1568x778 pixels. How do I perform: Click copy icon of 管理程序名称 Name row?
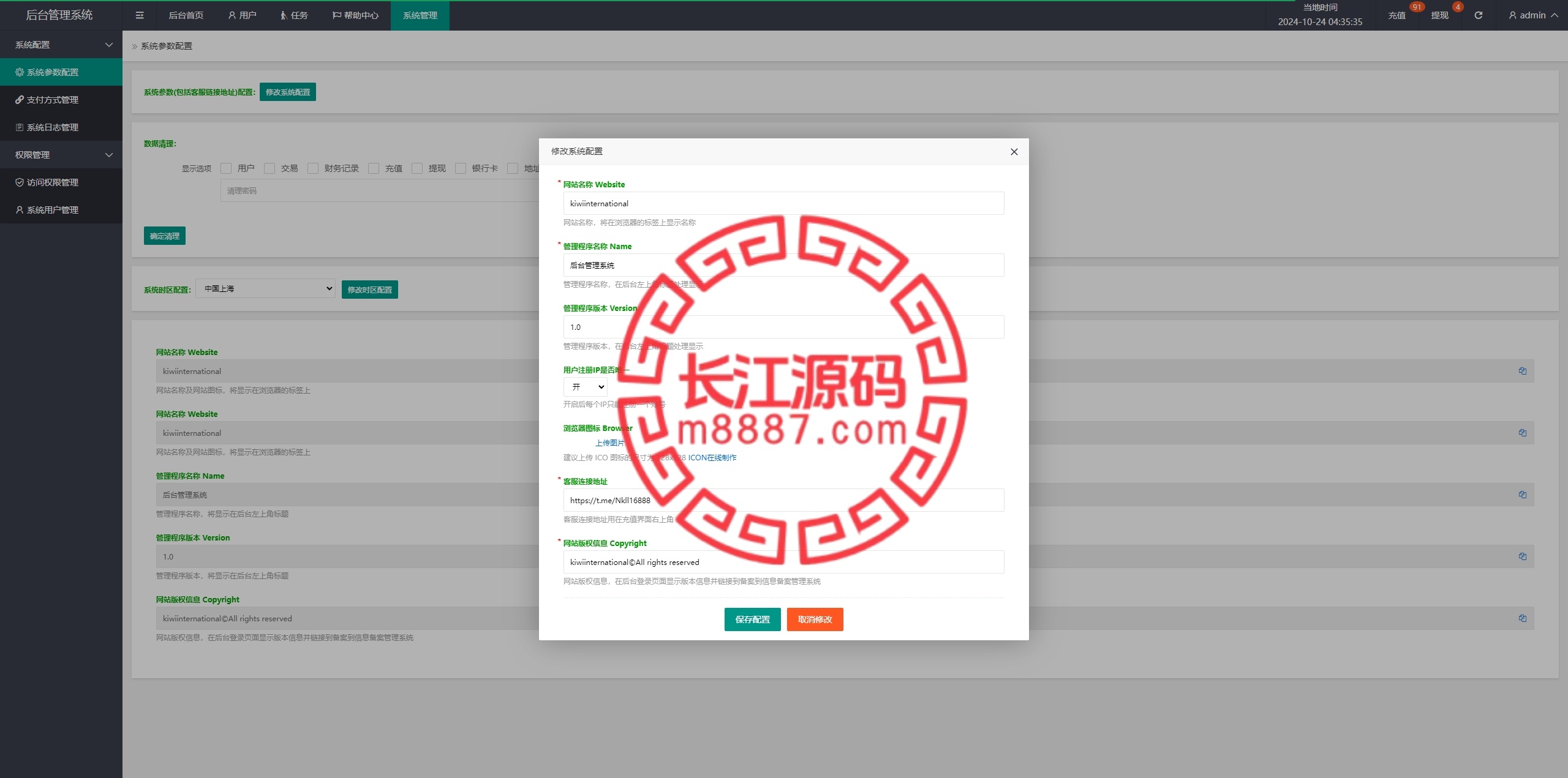tap(1522, 495)
